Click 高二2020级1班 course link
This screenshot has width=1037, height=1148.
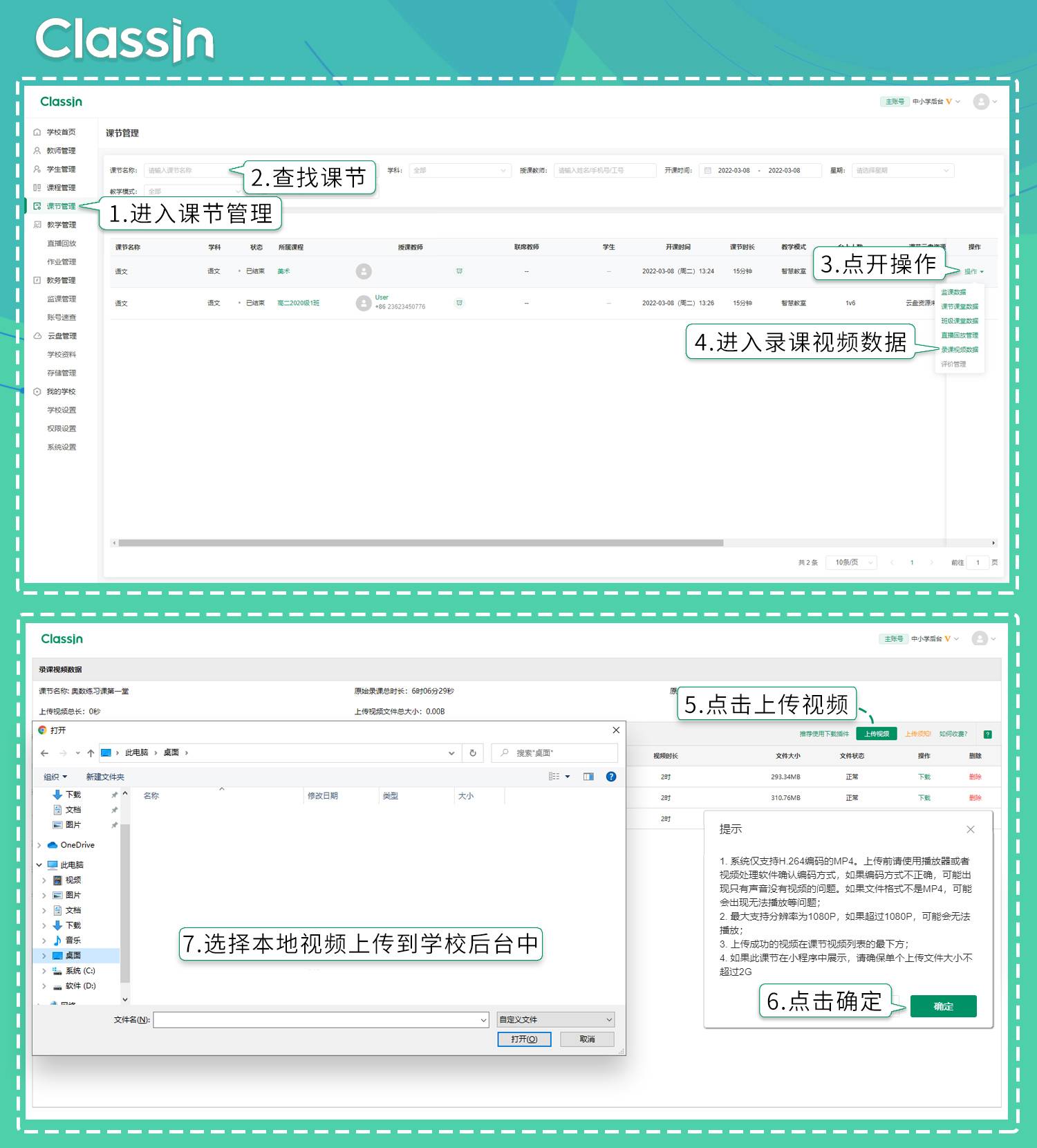coord(298,303)
